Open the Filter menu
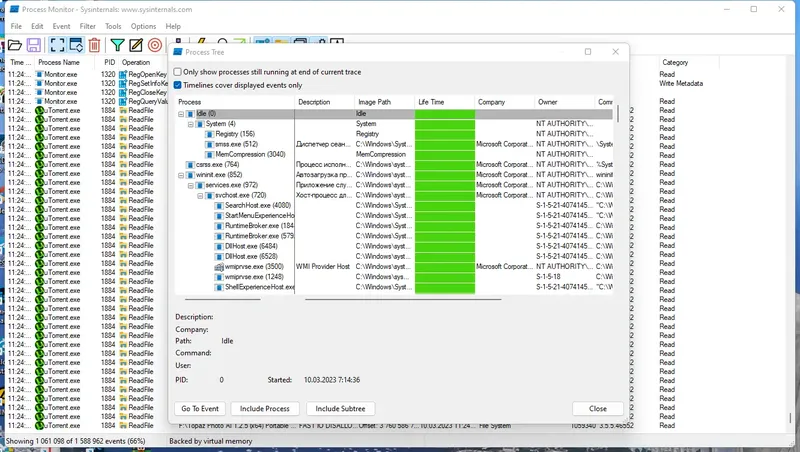Screen dimensions: 800x452 [x=88, y=27]
